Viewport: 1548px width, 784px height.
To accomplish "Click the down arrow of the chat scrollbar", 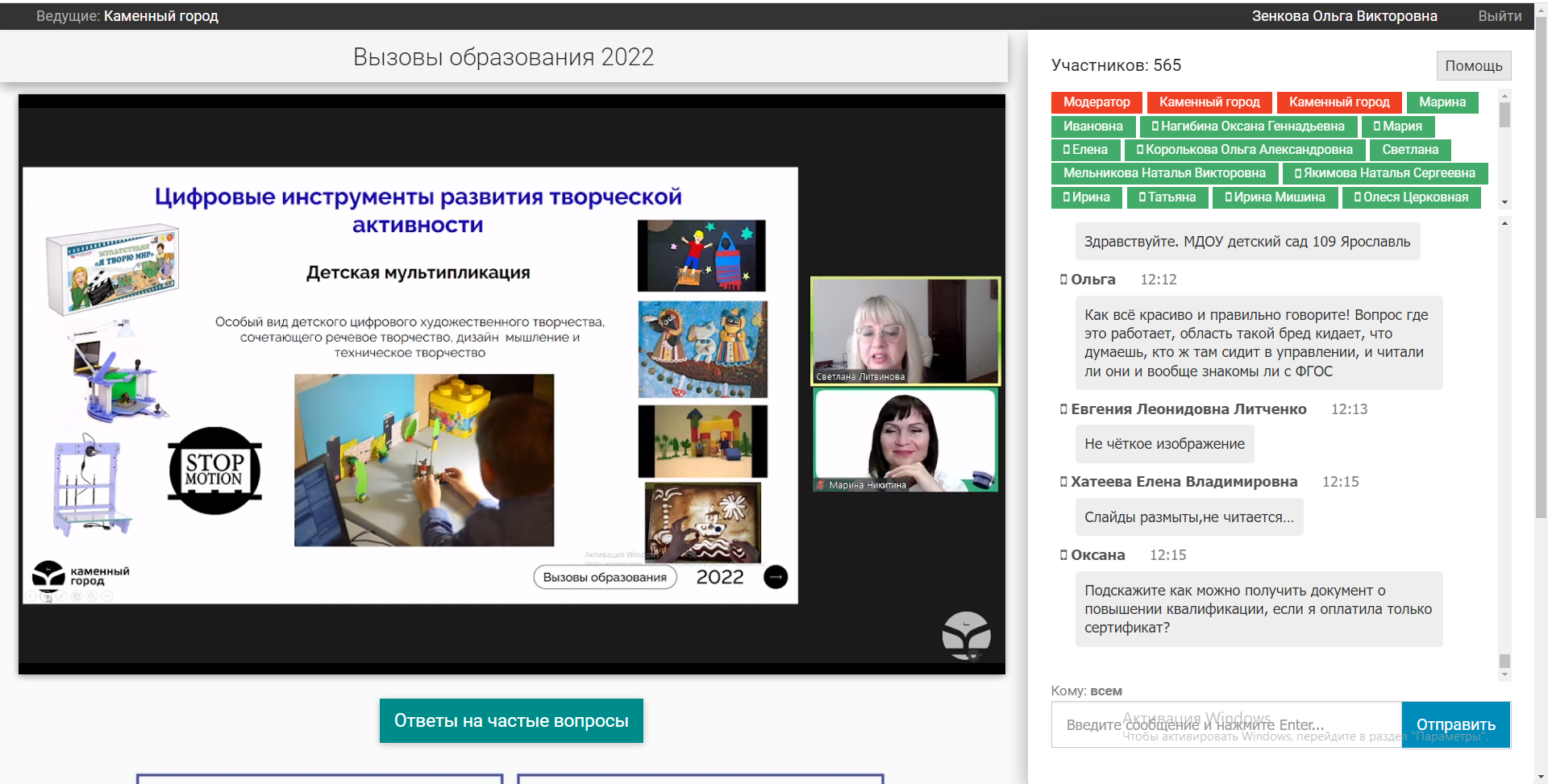I will click(x=1504, y=675).
